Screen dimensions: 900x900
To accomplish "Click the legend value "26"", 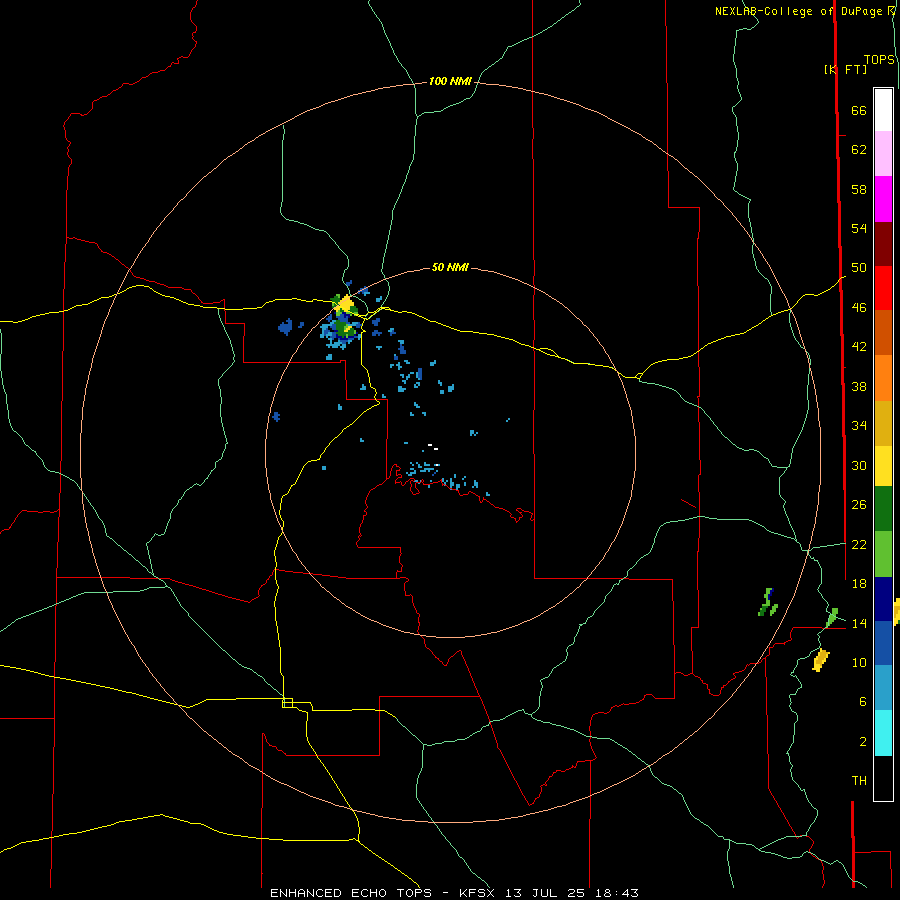I will point(859,505).
